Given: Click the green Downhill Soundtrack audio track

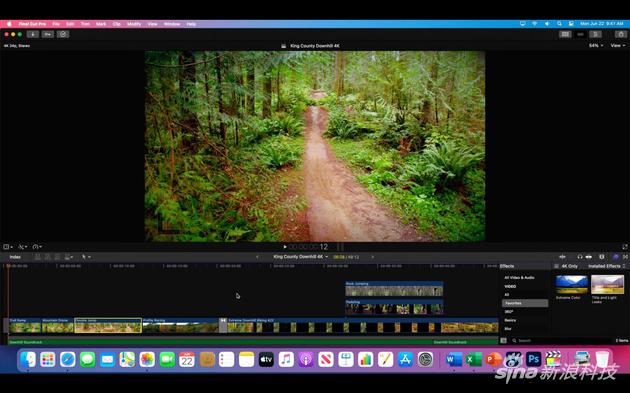Looking at the screenshot, I should [x=253, y=342].
